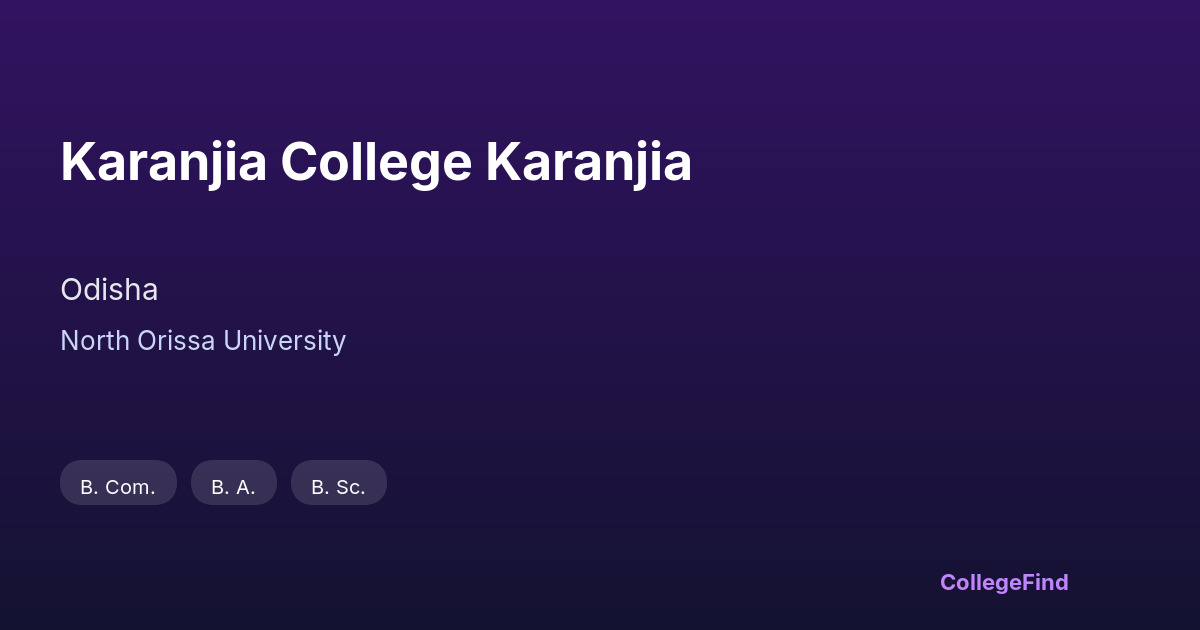Open the North Orissa University link

[203, 341]
